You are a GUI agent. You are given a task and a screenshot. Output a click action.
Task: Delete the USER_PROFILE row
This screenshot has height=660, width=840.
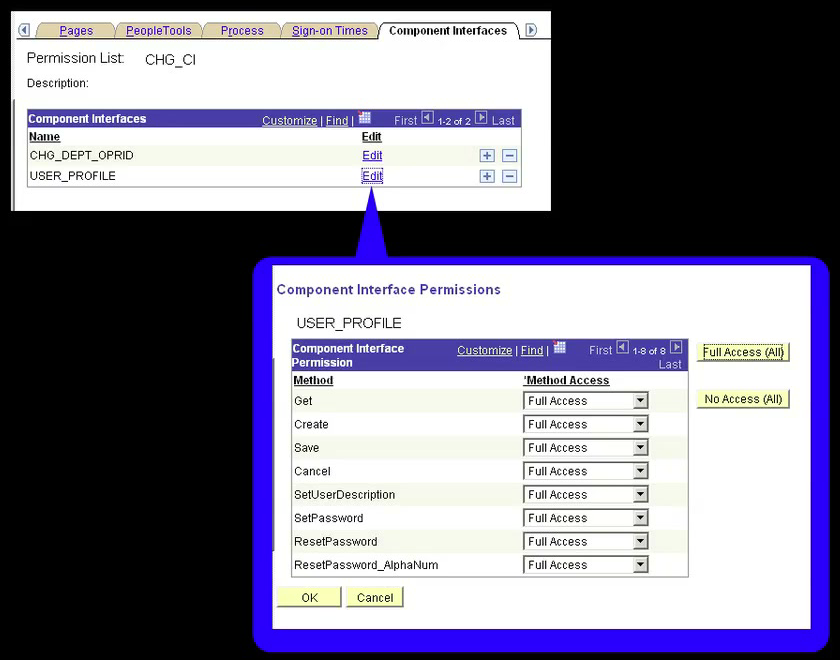click(x=509, y=176)
